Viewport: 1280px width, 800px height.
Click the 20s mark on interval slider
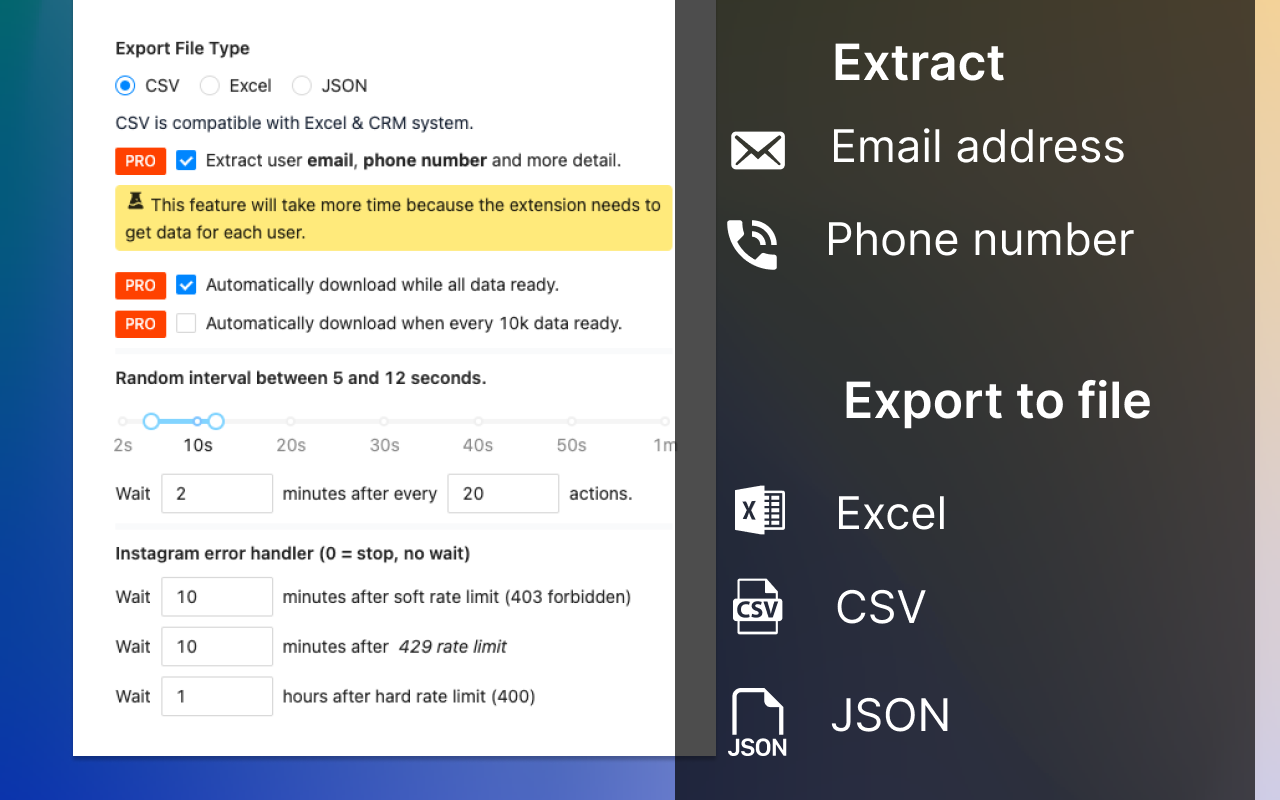[291, 421]
